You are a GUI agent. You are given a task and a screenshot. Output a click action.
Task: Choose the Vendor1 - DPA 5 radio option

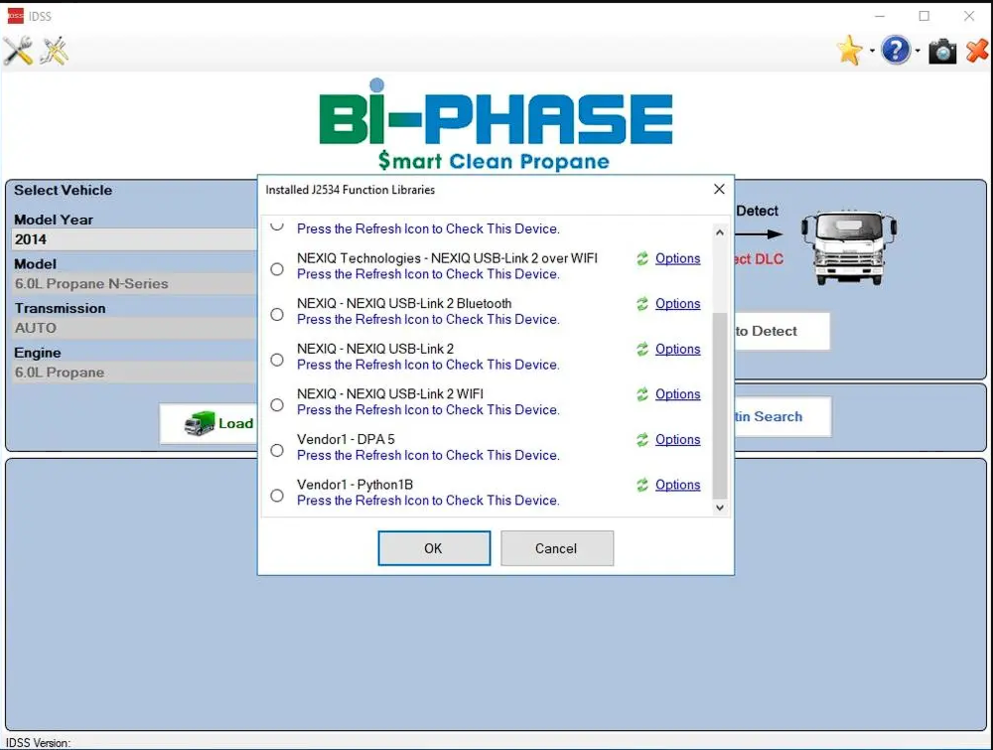tap(277, 450)
